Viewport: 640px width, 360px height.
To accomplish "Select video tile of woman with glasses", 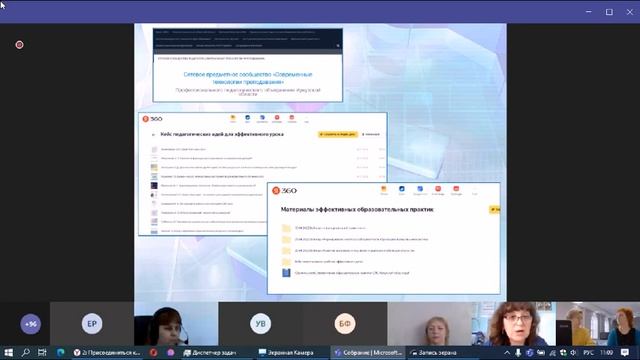I will pos(513,324).
